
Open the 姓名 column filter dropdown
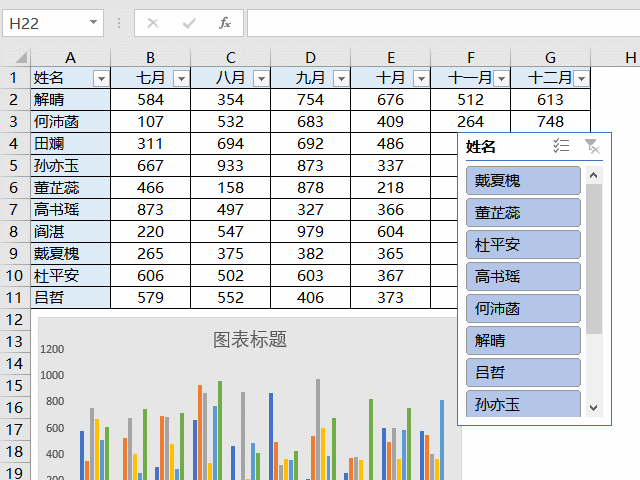tap(101, 78)
